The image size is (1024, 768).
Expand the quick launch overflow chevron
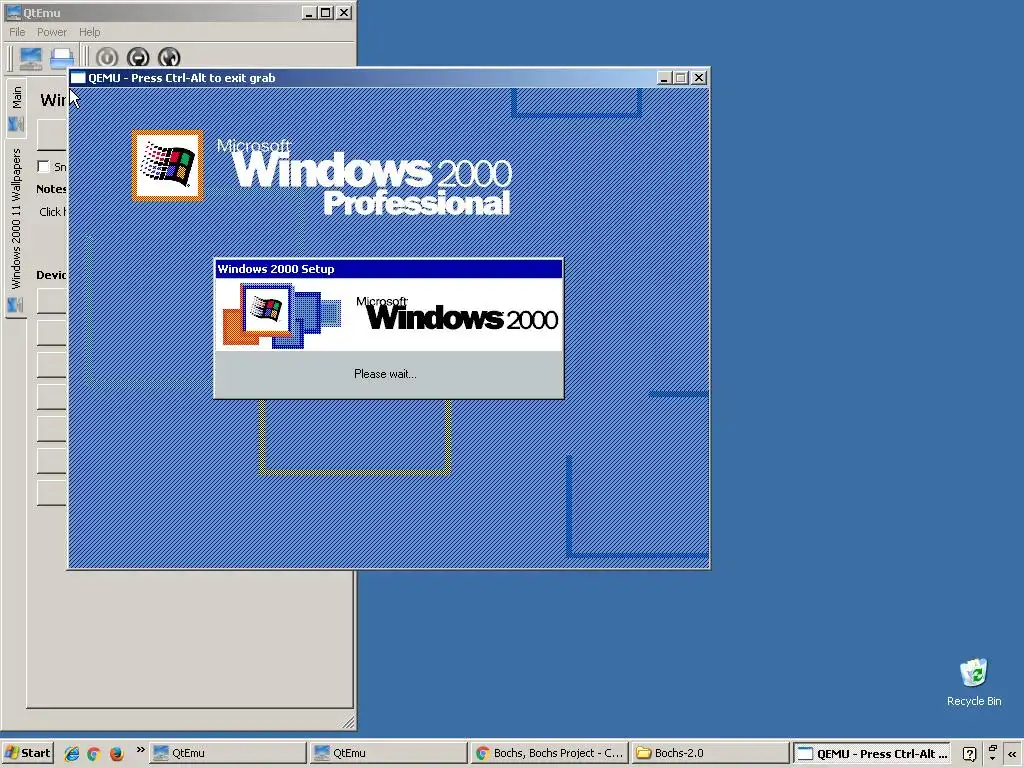[x=140, y=749]
